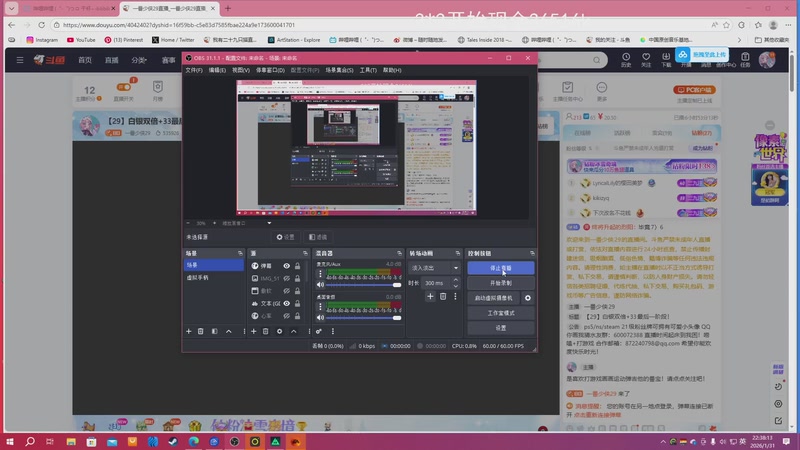The image size is (800, 450).
Task: Mute the Mic/Aux speaker icon
Action: [320, 285]
